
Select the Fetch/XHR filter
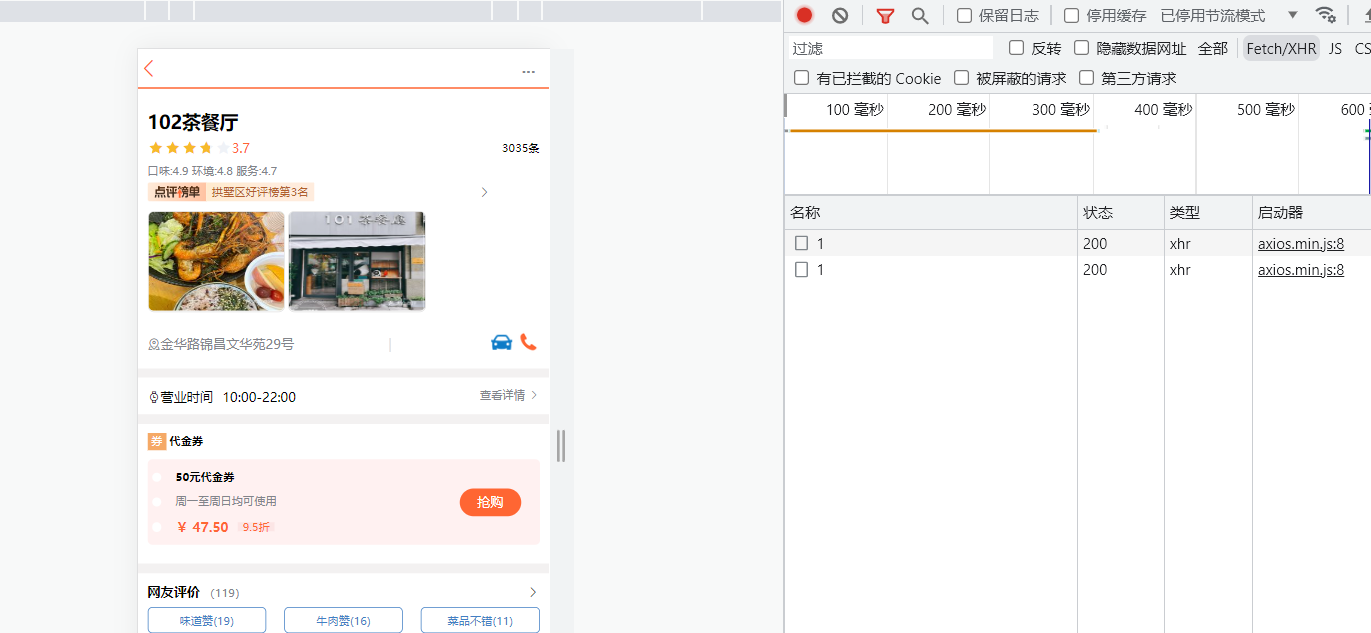coord(1281,48)
